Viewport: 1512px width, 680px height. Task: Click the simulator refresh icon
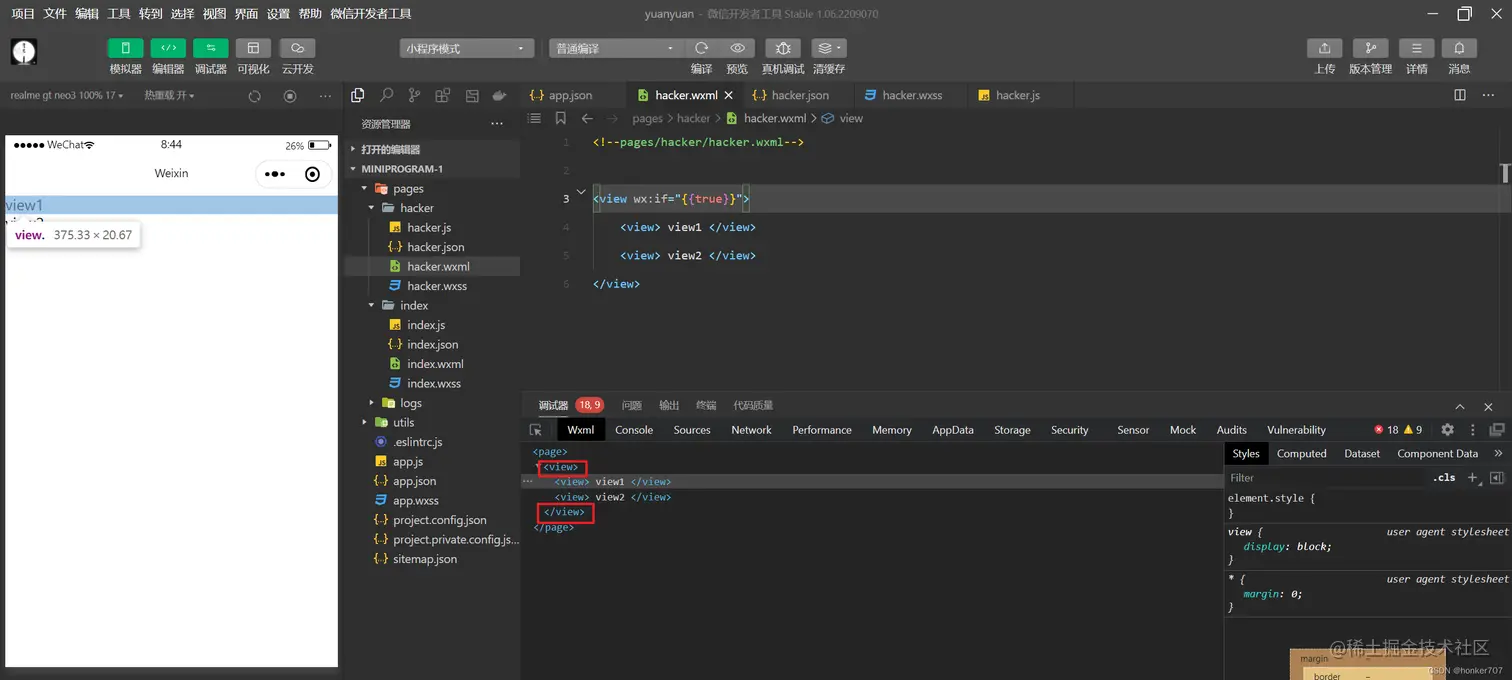click(x=254, y=96)
